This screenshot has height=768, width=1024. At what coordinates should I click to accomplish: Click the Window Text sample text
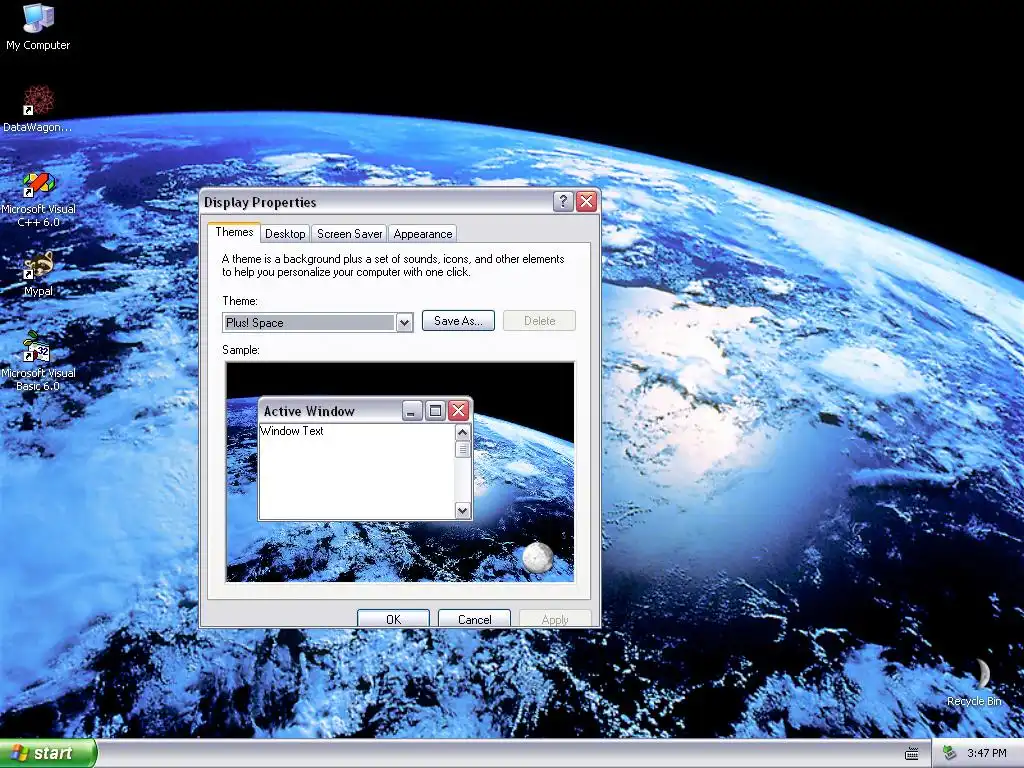tap(291, 431)
